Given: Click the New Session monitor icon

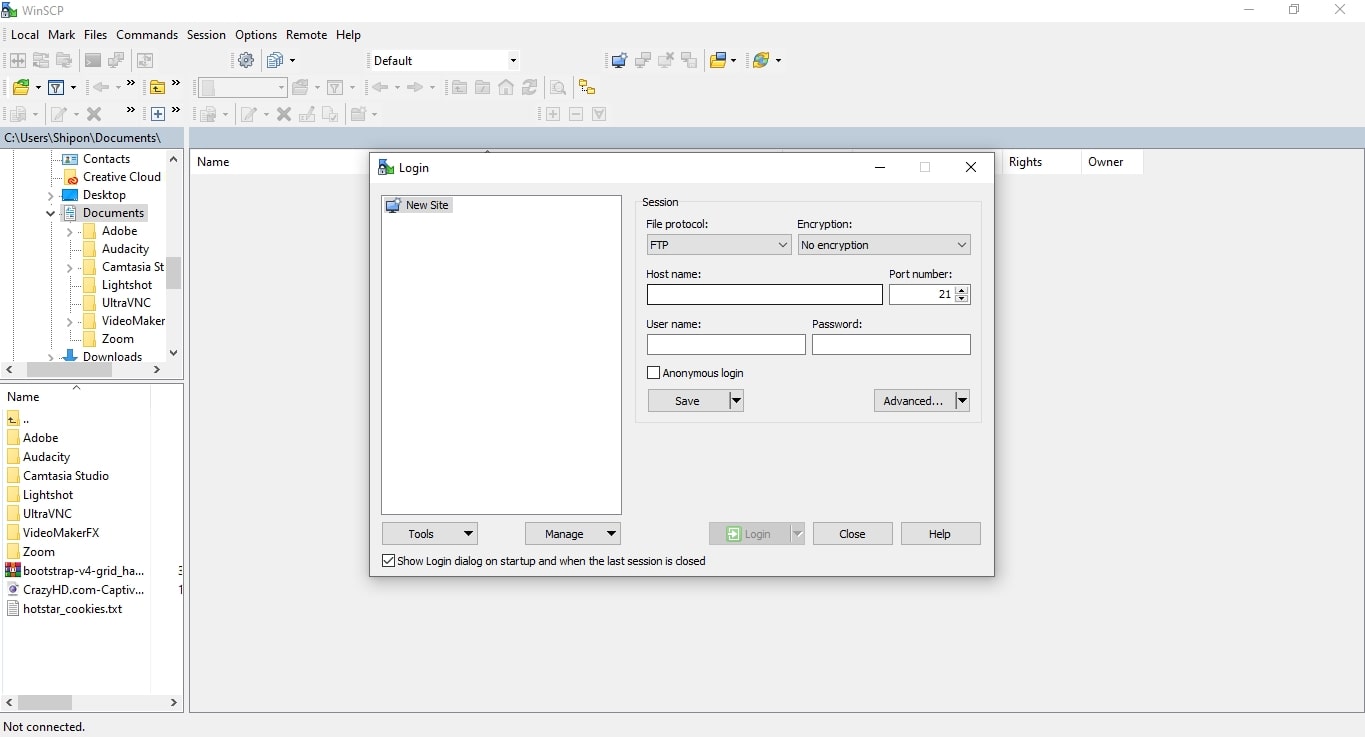Looking at the screenshot, I should pyautogui.click(x=619, y=60).
